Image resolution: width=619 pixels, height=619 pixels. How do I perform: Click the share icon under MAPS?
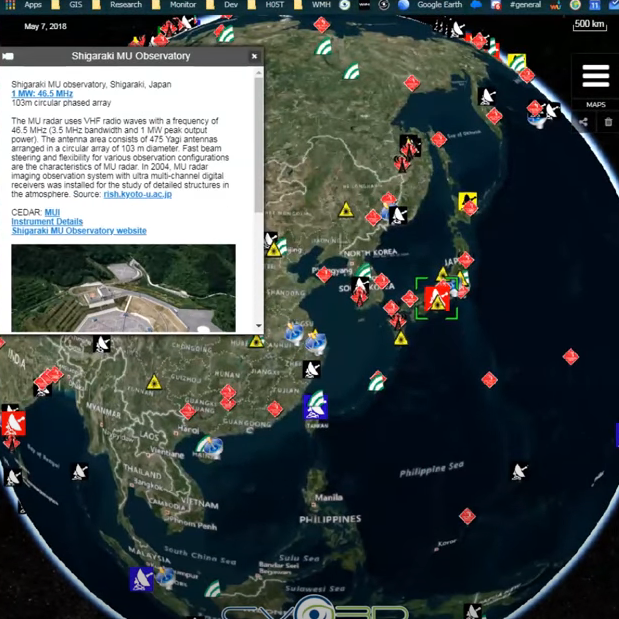coord(583,122)
